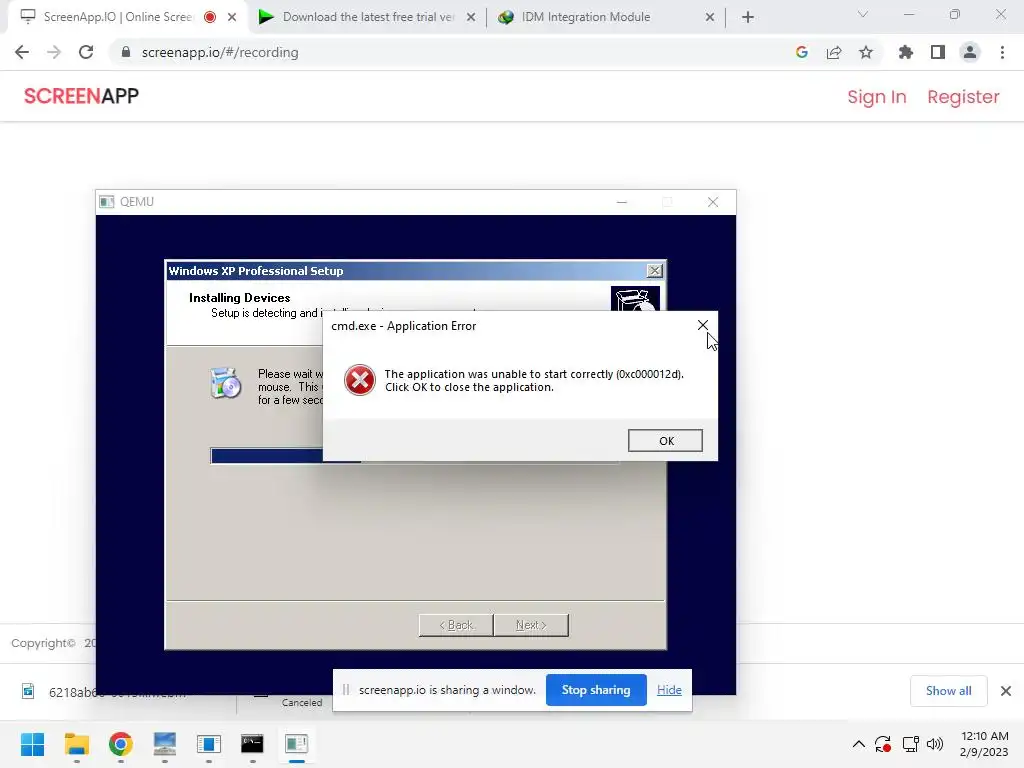The image size is (1024, 768).
Task: Click the Back button in XP Setup
Action: tap(456, 625)
